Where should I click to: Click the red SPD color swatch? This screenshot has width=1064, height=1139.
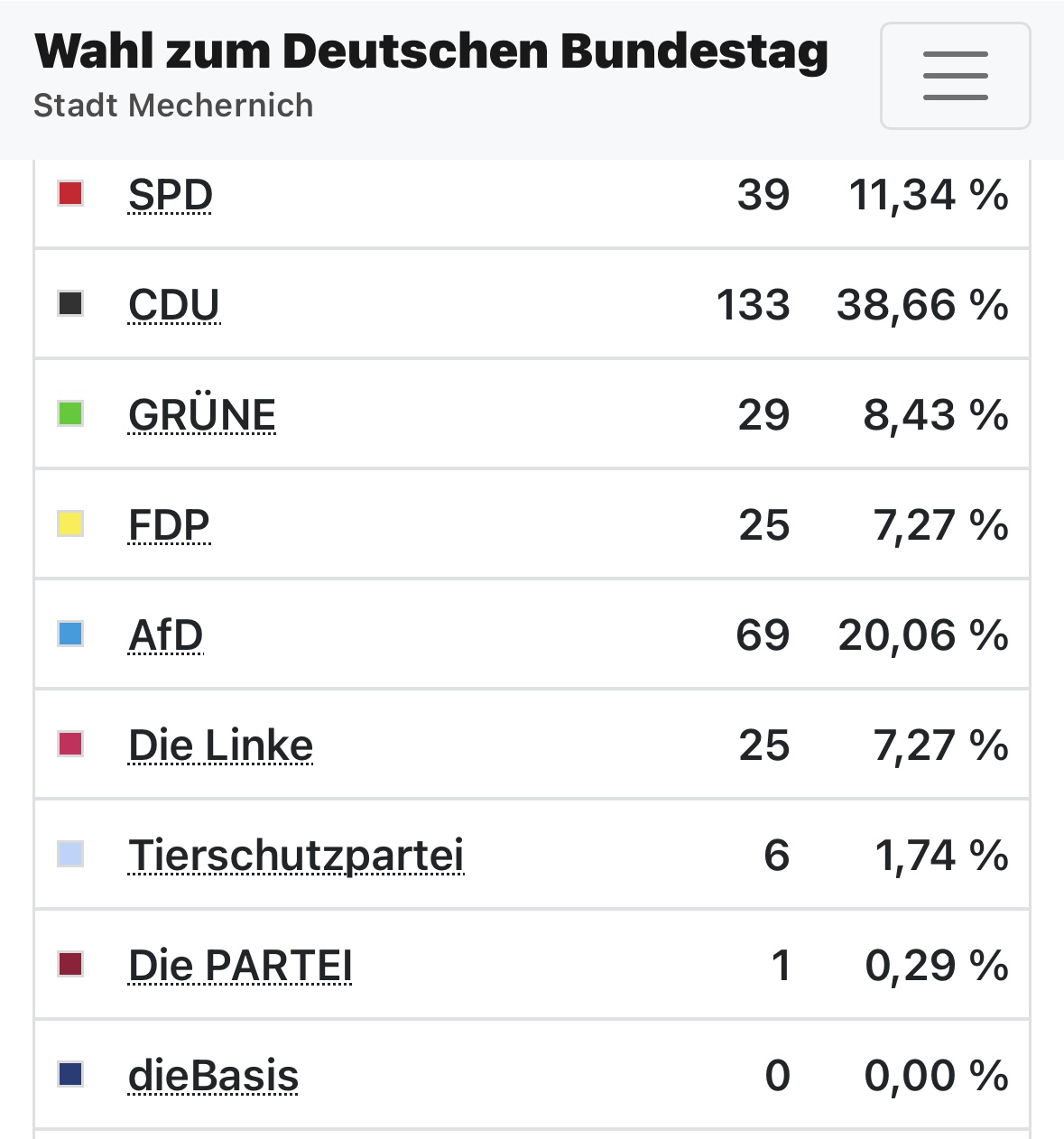click(70, 193)
